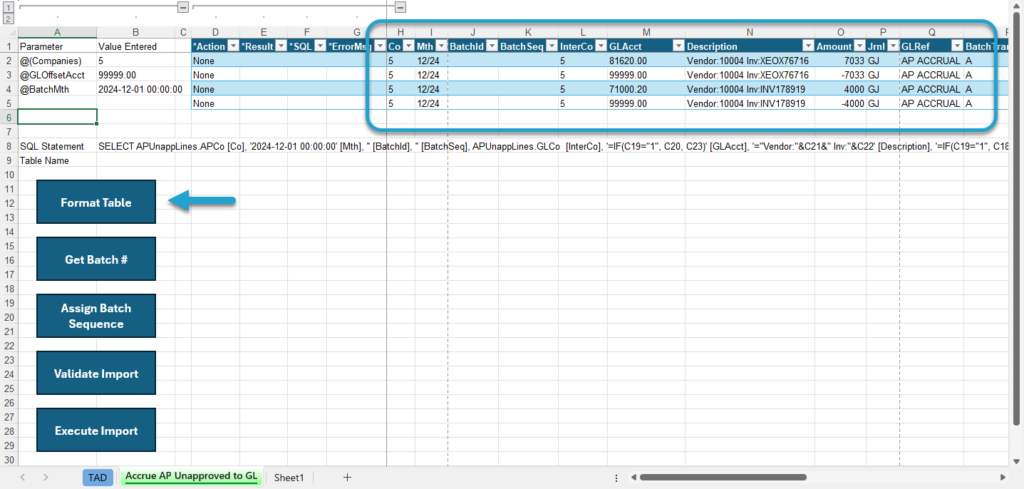Collapse the second column outline group above column H
The height and width of the screenshot is (489, 1024).
pos(400,7)
